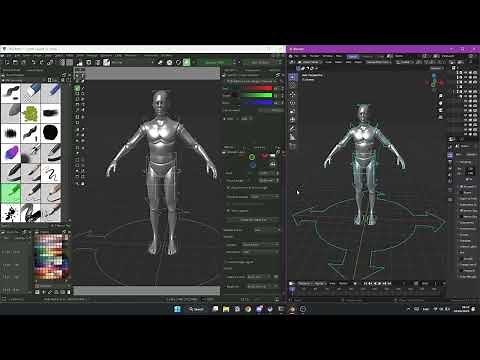Adjust the blue color channel slider in Krita
Image resolution: width=480 pixels, height=360 pixels.
pos(256,103)
